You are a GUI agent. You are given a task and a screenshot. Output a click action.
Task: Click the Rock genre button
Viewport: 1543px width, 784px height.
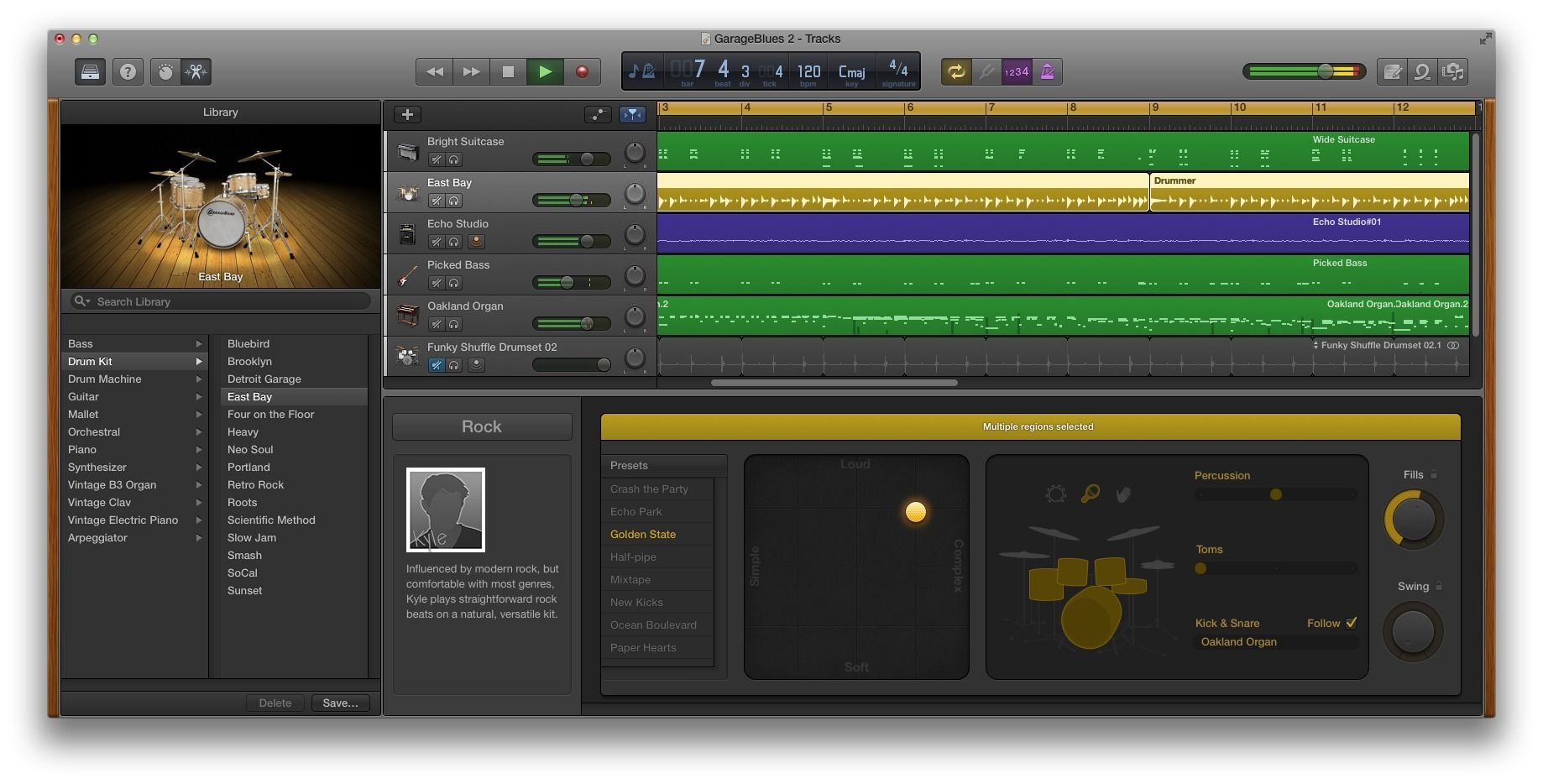pos(482,426)
